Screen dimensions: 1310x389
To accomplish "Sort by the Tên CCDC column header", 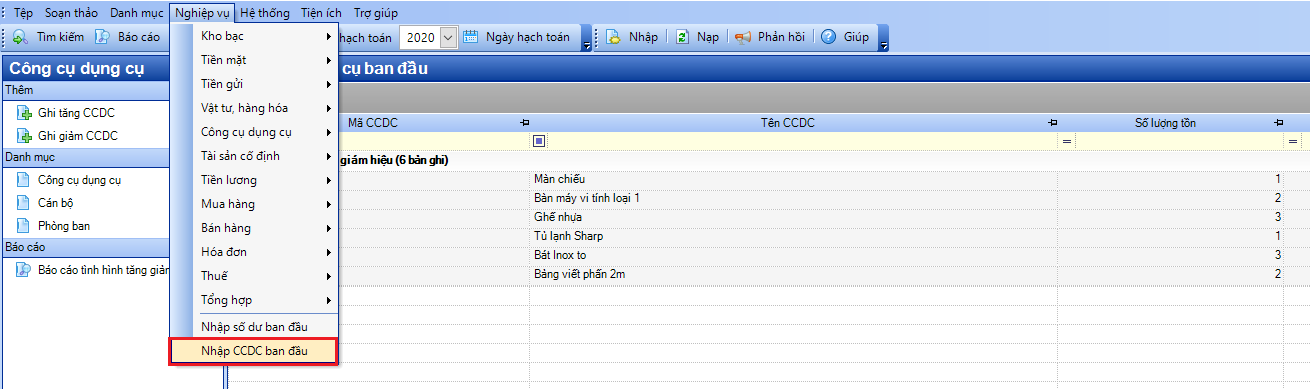I will 787,123.
